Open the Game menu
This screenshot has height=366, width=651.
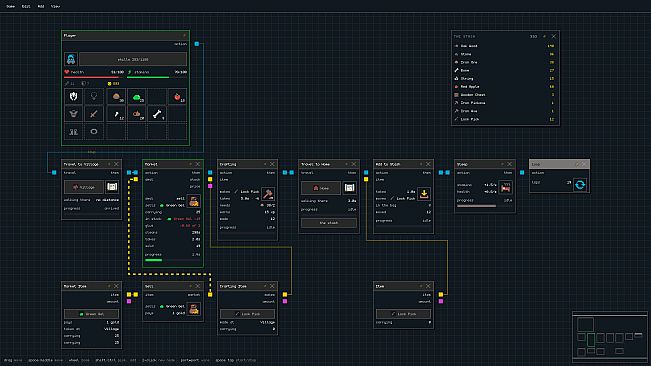[x=11, y=6]
